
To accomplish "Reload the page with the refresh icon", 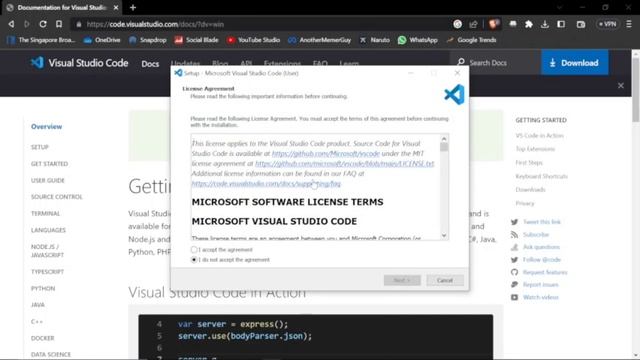I will tap(43, 24).
